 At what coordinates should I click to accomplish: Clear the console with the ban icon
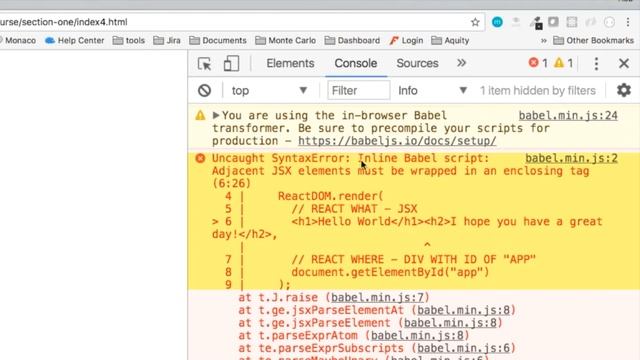tap(204, 90)
